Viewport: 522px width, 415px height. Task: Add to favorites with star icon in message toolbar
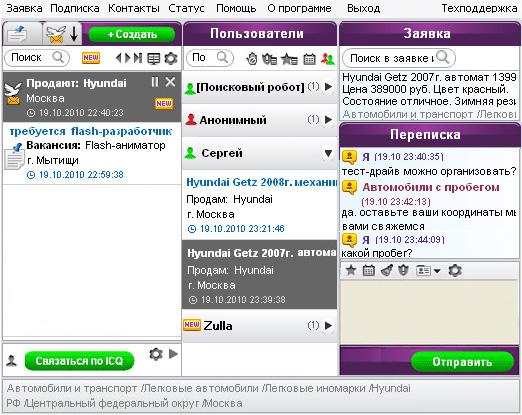point(351,270)
